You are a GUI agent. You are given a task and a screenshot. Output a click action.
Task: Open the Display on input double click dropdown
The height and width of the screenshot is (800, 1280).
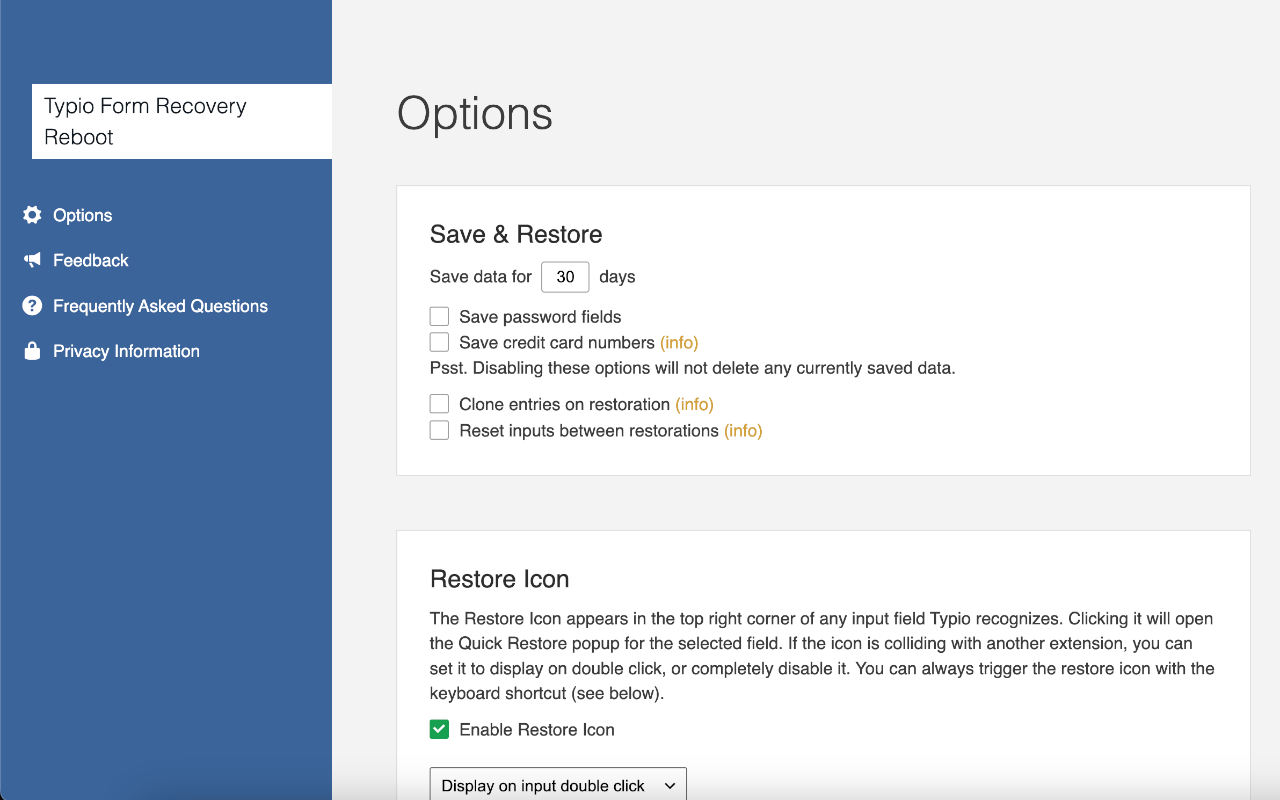pos(558,785)
